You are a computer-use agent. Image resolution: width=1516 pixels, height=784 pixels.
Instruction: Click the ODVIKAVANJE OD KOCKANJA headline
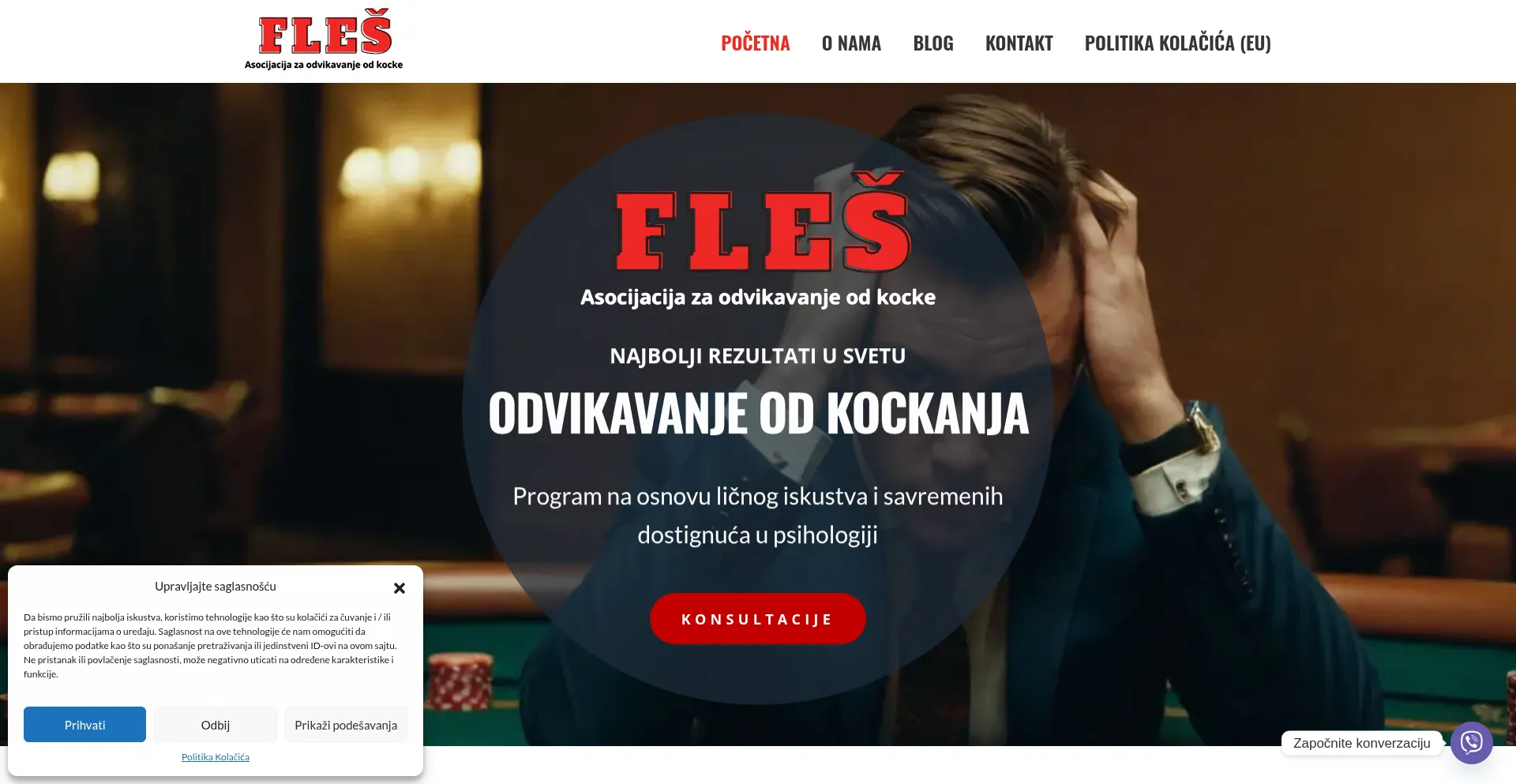click(758, 414)
